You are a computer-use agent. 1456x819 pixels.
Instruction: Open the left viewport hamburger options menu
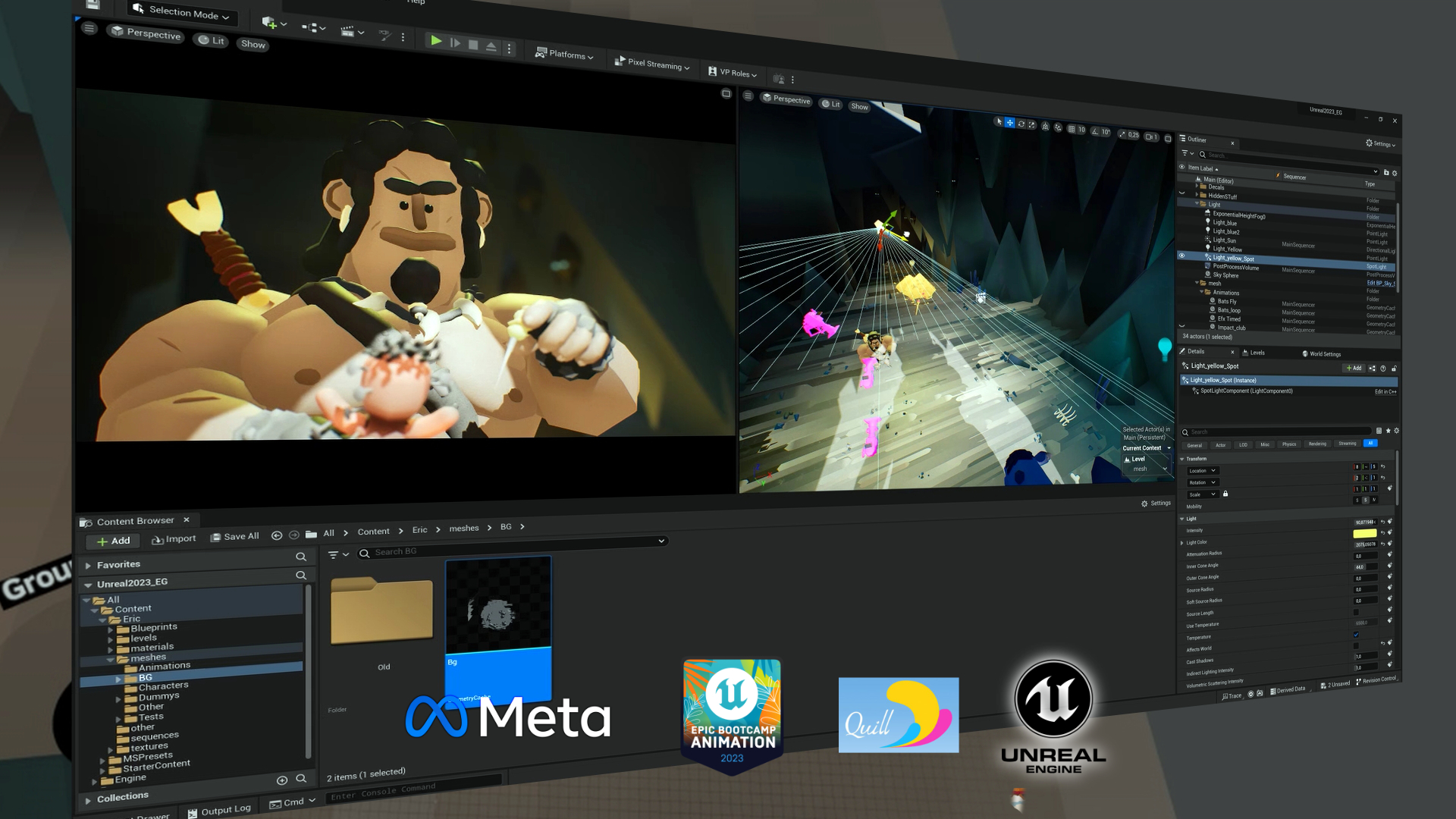coord(89,29)
